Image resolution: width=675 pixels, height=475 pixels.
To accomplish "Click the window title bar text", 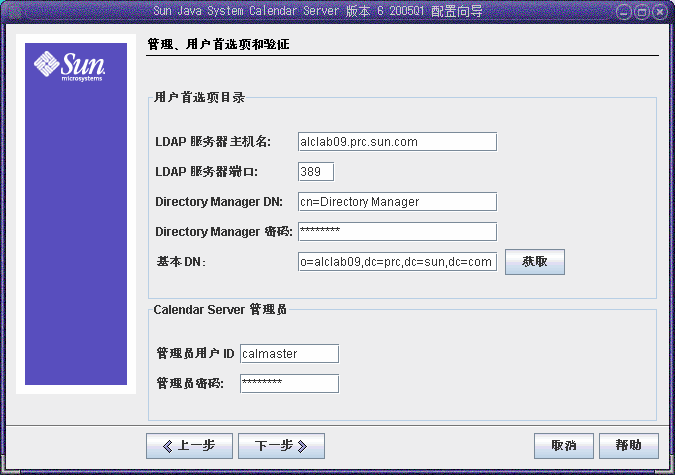I will point(318,11).
